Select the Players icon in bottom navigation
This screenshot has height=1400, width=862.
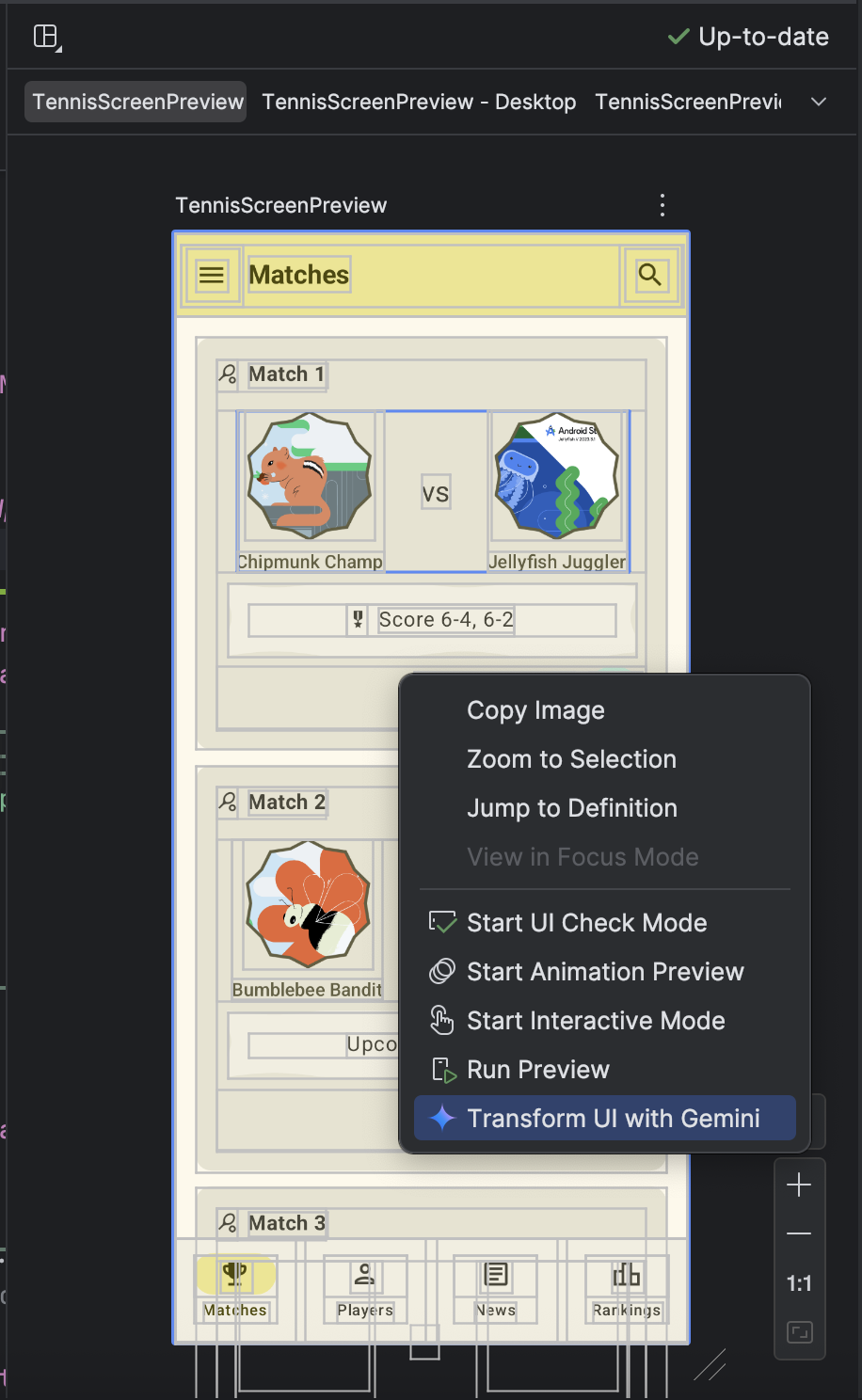[x=364, y=1276]
